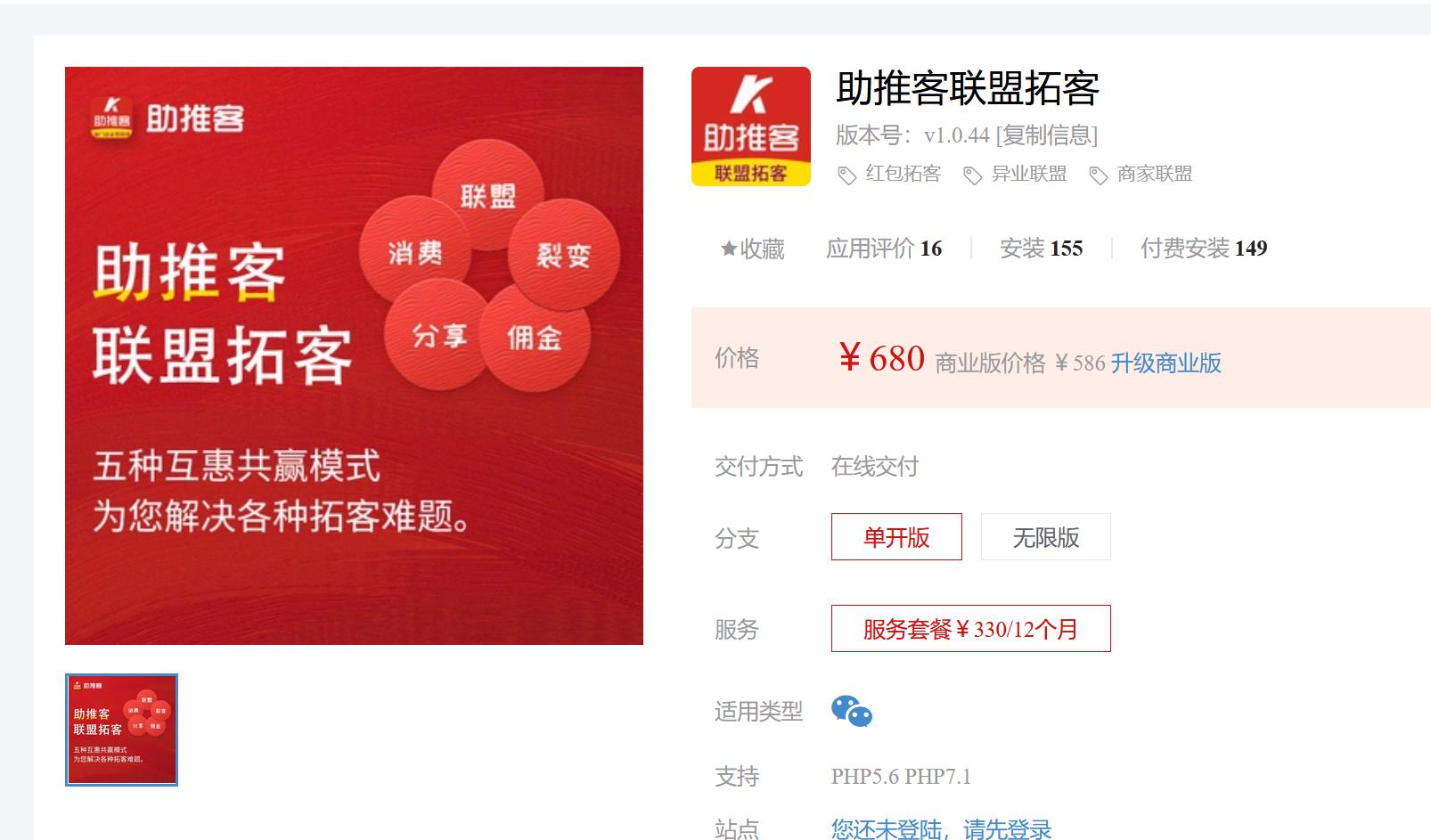Click the tag icon before 红包拓客

pyautogui.click(x=846, y=175)
